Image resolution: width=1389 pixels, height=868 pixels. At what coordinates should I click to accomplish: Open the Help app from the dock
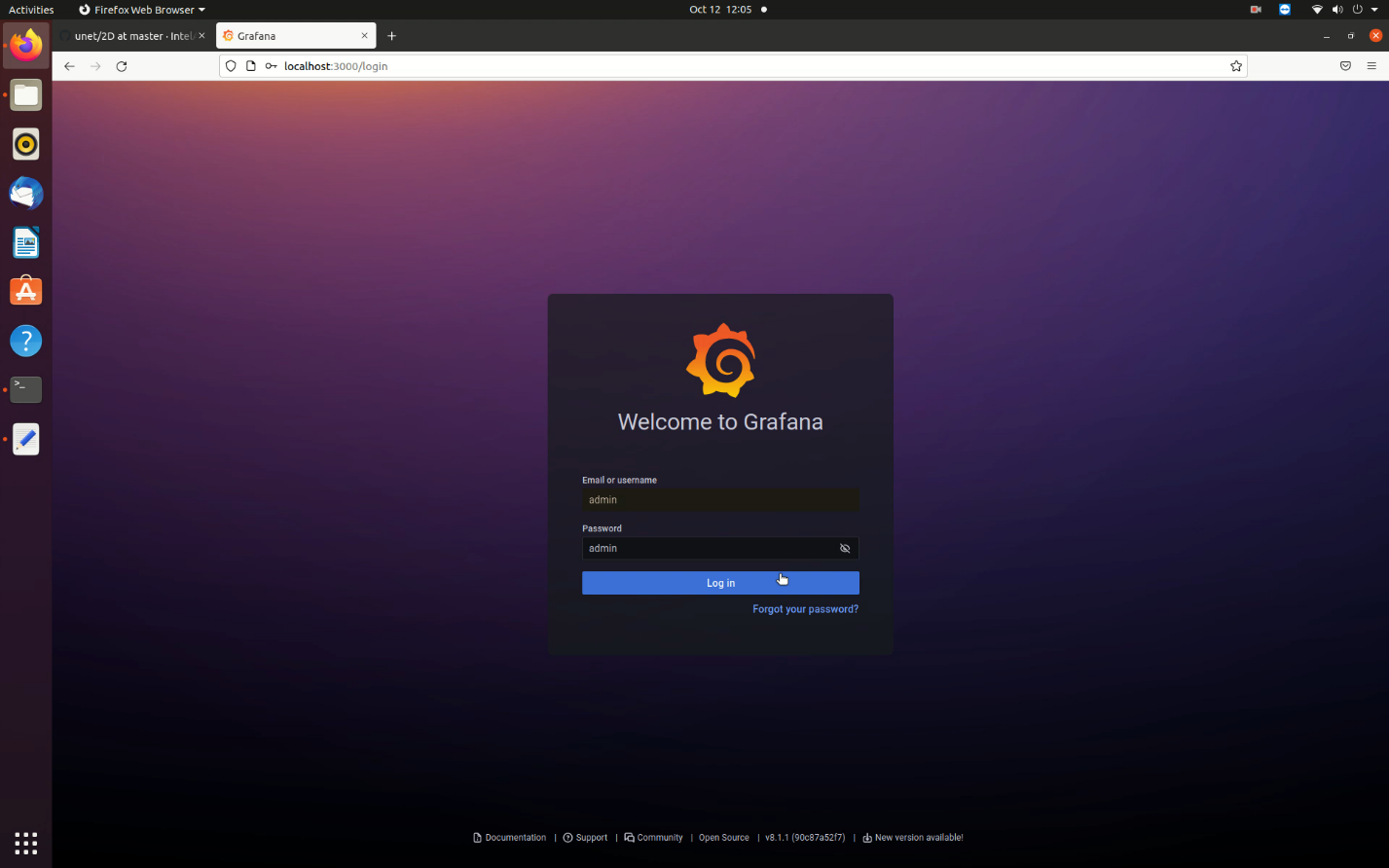tap(26, 341)
